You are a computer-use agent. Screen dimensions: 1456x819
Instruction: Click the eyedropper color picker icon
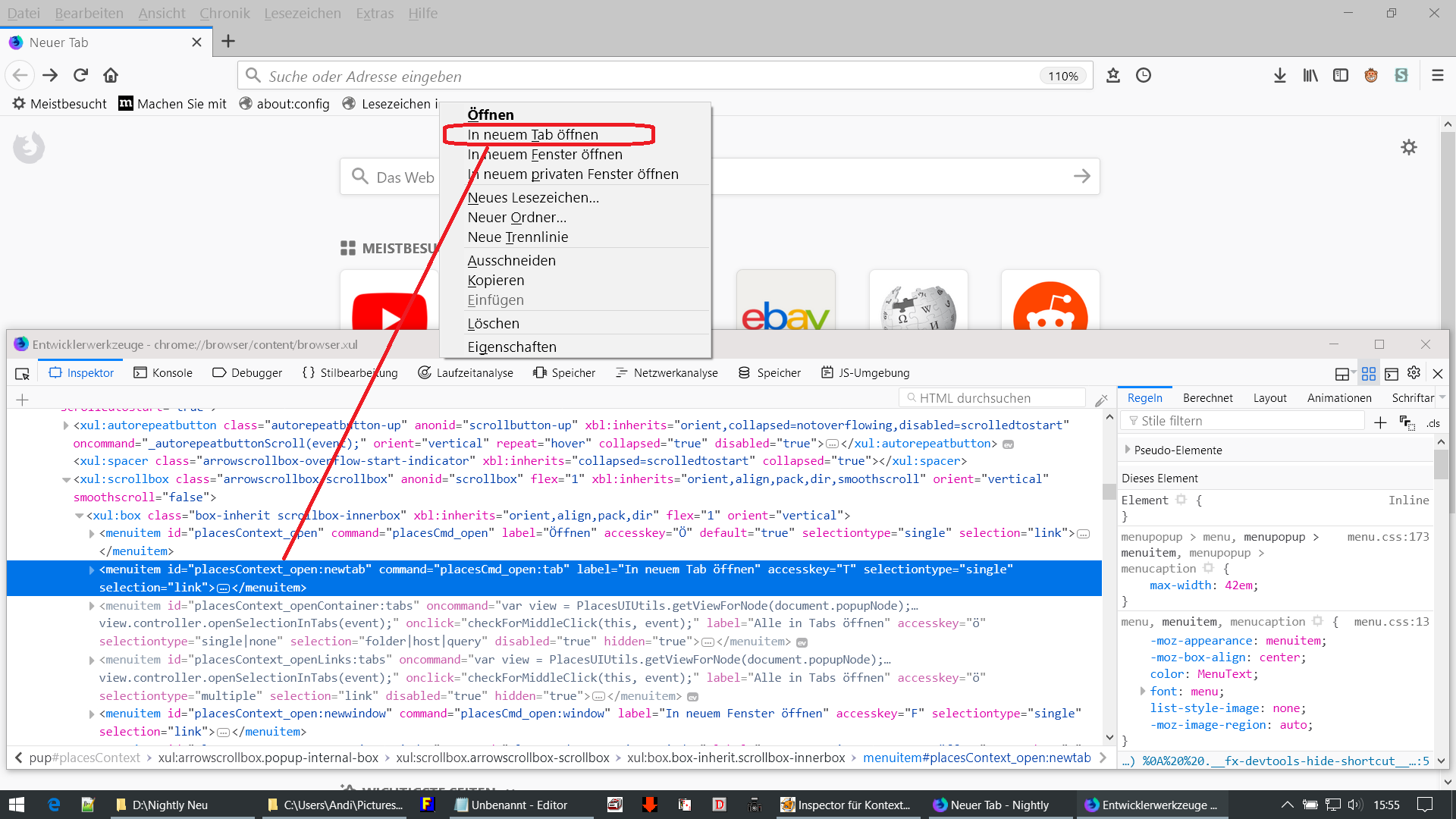pyautogui.click(x=1102, y=399)
